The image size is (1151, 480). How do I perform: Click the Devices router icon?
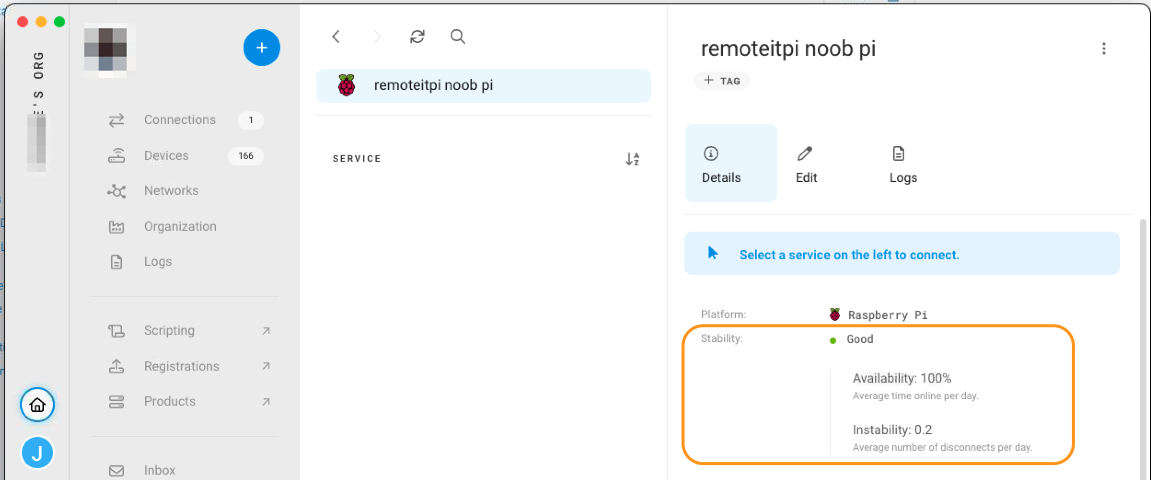[116, 156]
